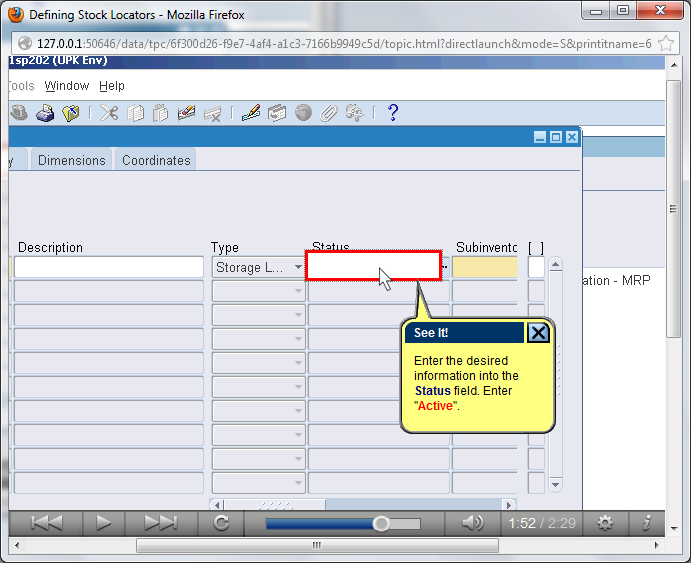Click the Copy icon in the toolbar
This screenshot has height=563, width=691.
[x=136, y=113]
